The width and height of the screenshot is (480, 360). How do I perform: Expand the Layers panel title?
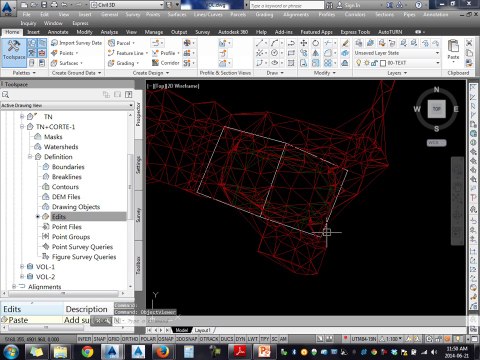pyautogui.click(x=397, y=73)
